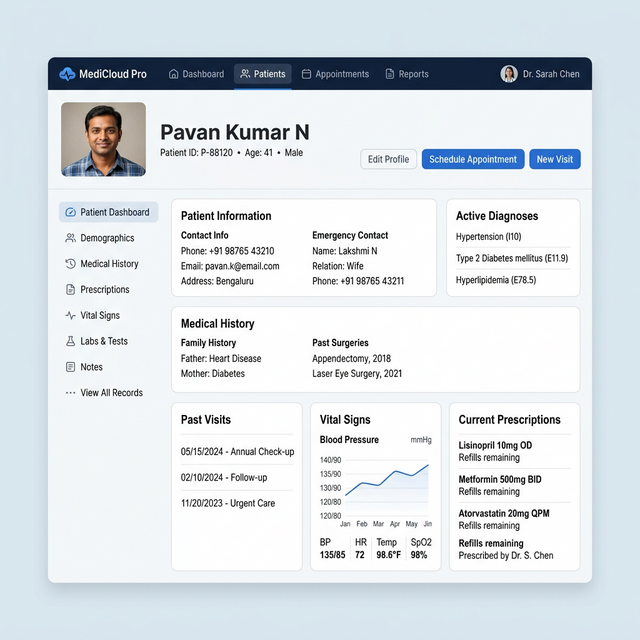
Task: Start a New Visit with the button
Action: pos(555,159)
